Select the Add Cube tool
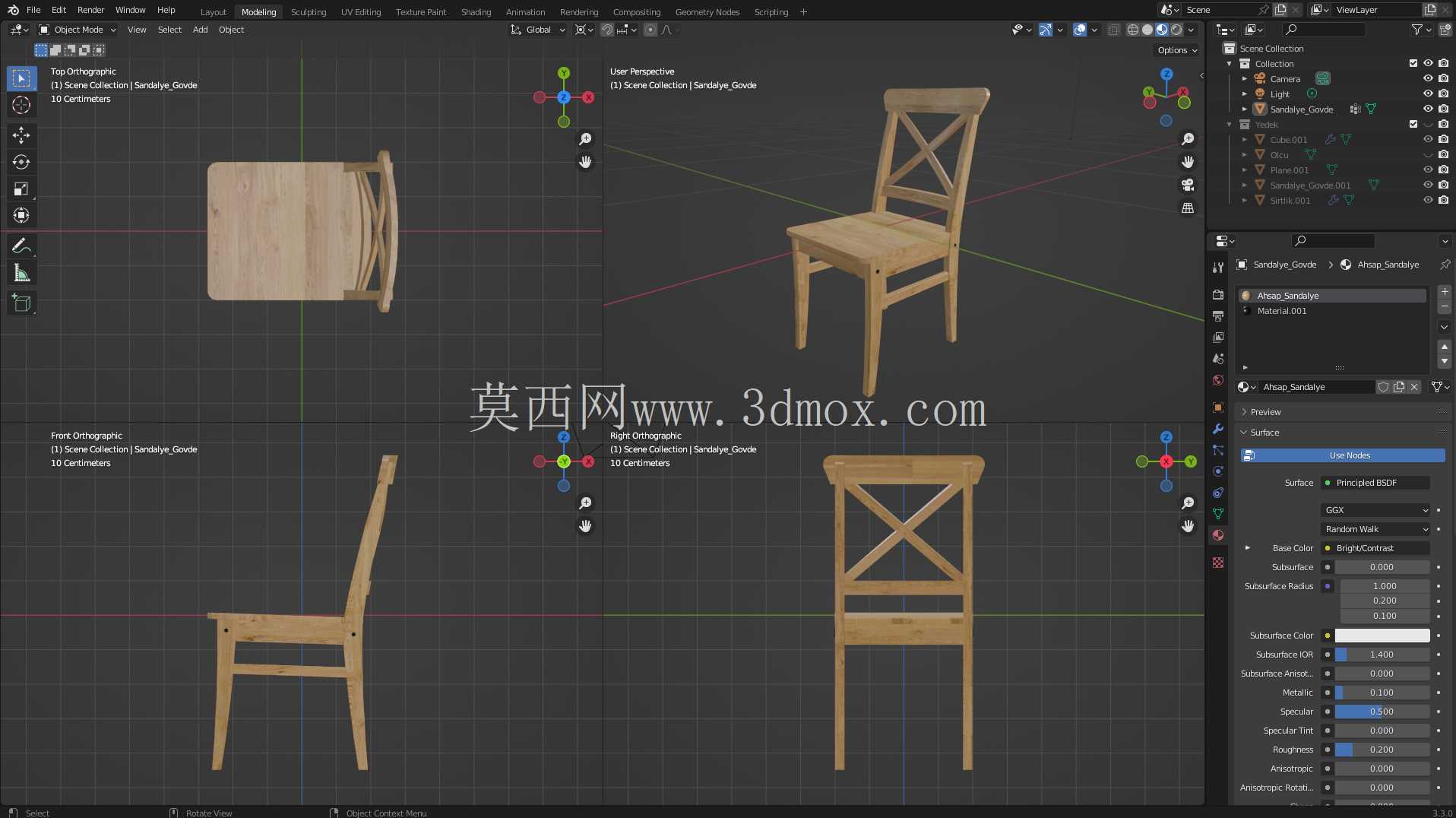Viewport: 1456px width, 818px height. click(x=21, y=303)
